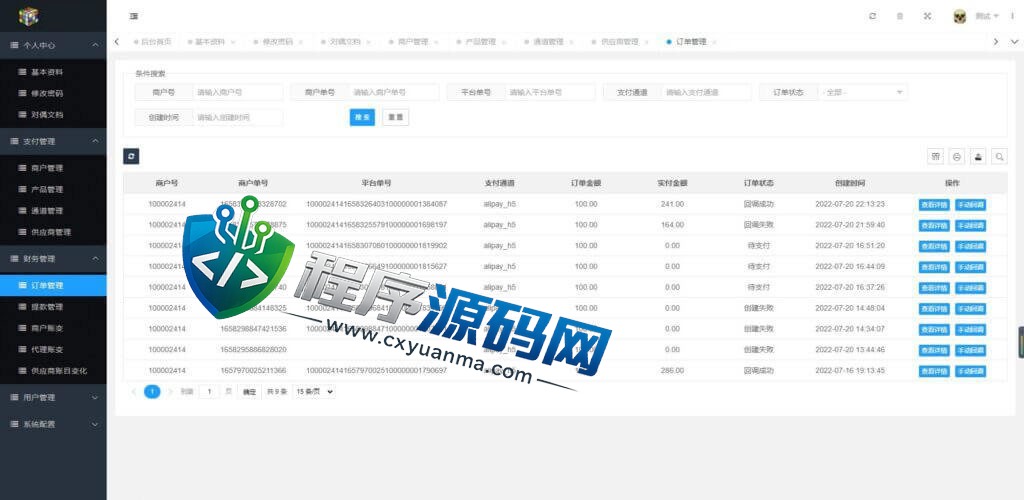Close the 修改密码 tab using its x
The height and width of the screenshot is (500, 1024).
tap(300, 42)
